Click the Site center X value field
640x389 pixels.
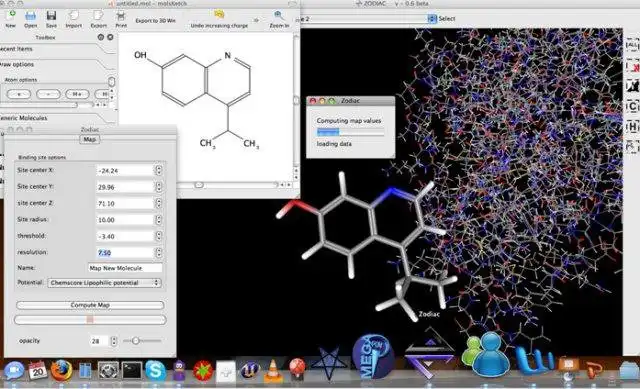pyautogui.click(x=125, y=171)
